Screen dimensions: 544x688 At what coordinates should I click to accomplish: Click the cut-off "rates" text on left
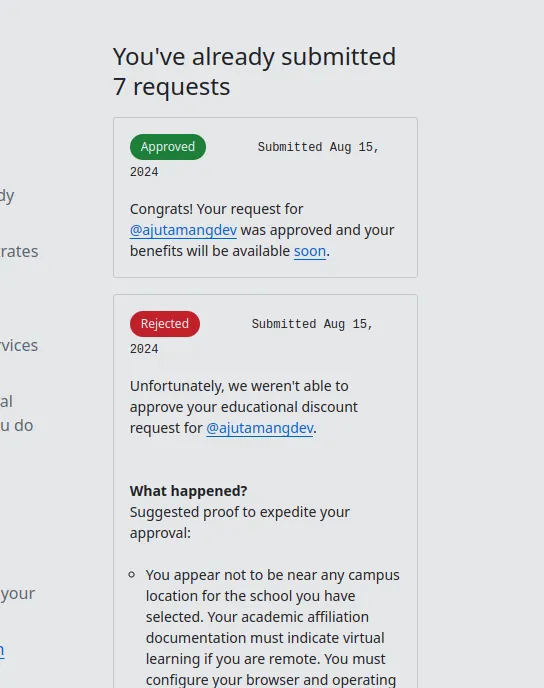click(x=19, y=251)
